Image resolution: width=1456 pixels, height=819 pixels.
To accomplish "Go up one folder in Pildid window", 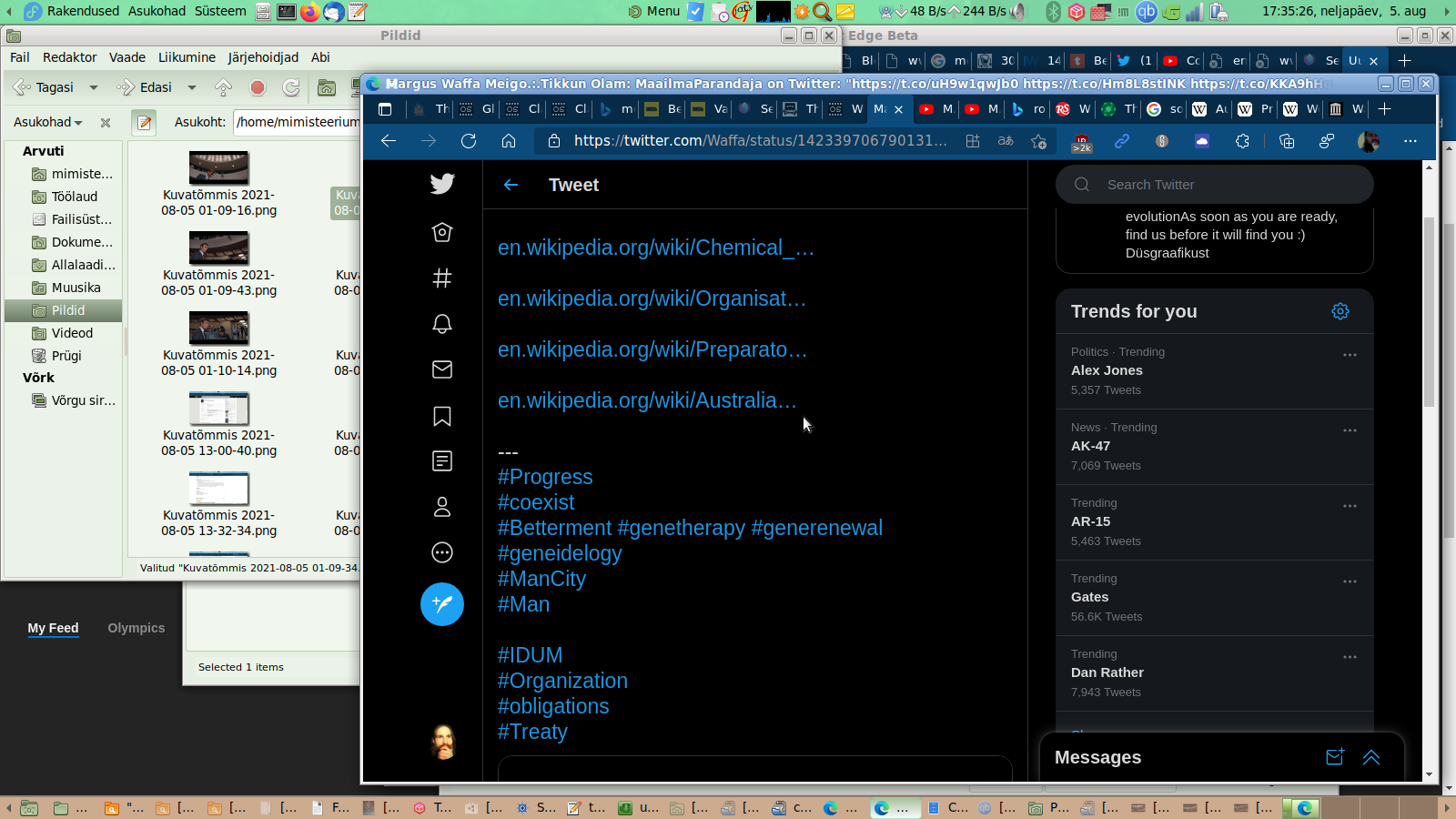I will pos(223,87).
